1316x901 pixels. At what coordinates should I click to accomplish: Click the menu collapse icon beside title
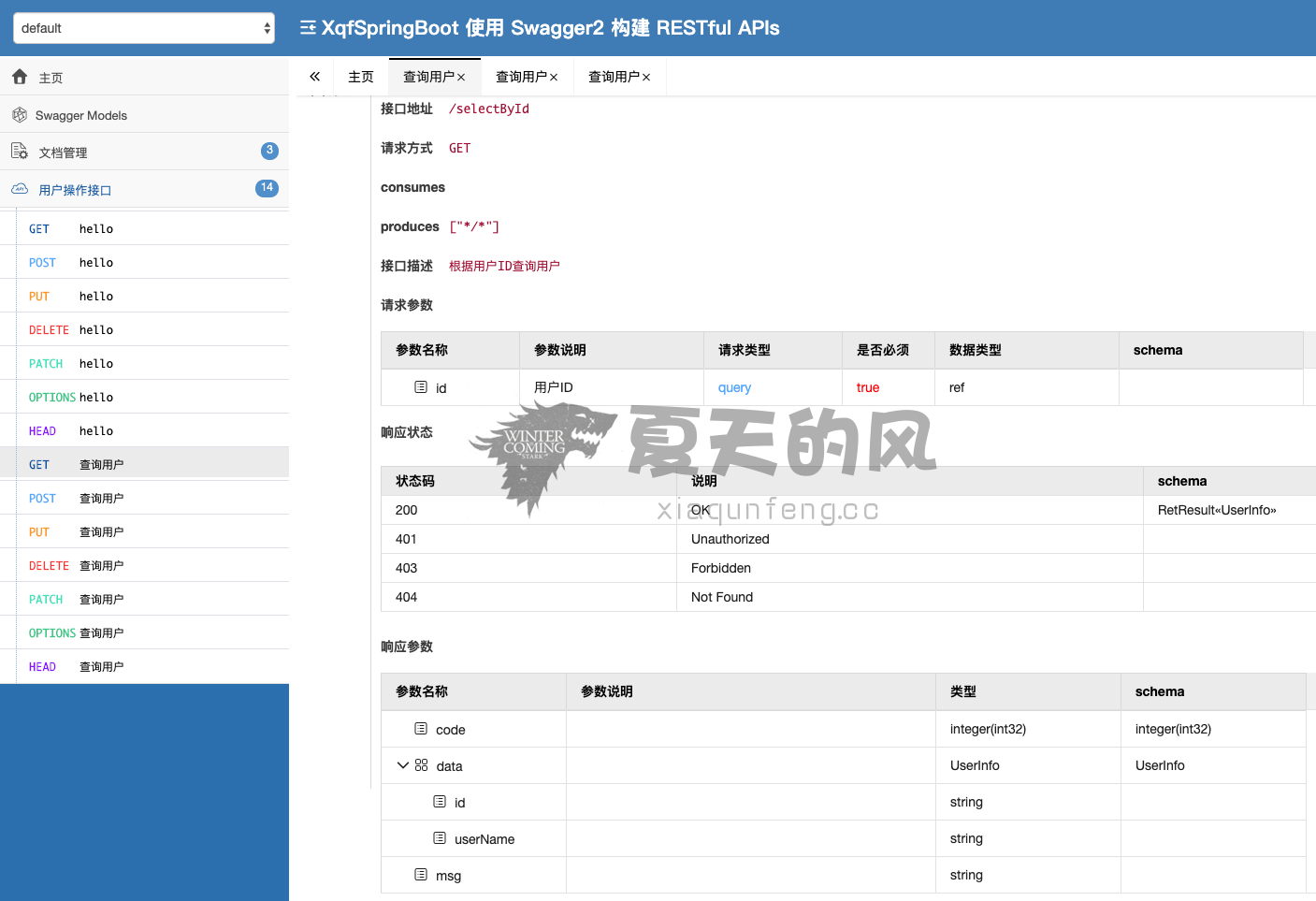point(308,28)
